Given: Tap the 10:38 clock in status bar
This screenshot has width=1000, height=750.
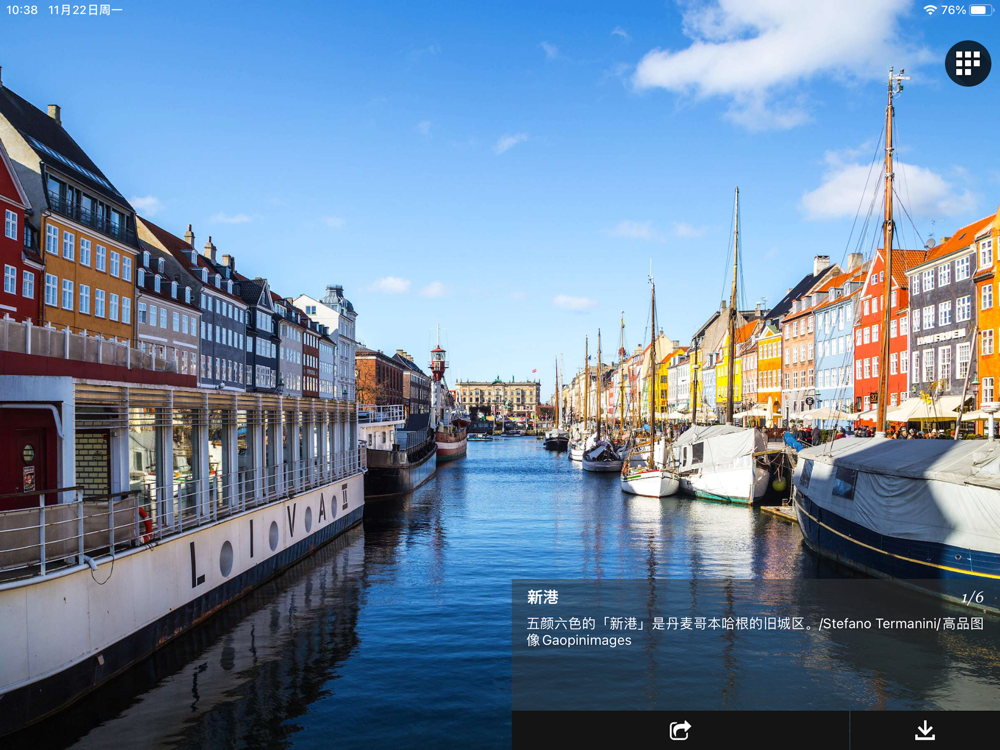Looking at the screenshot, I should click(21, 10).
